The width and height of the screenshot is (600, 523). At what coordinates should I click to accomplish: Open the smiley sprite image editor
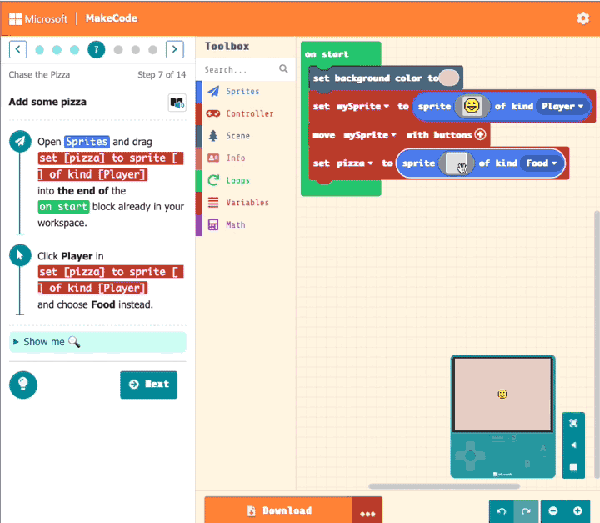pyautogui.click(x=471, y=106)
